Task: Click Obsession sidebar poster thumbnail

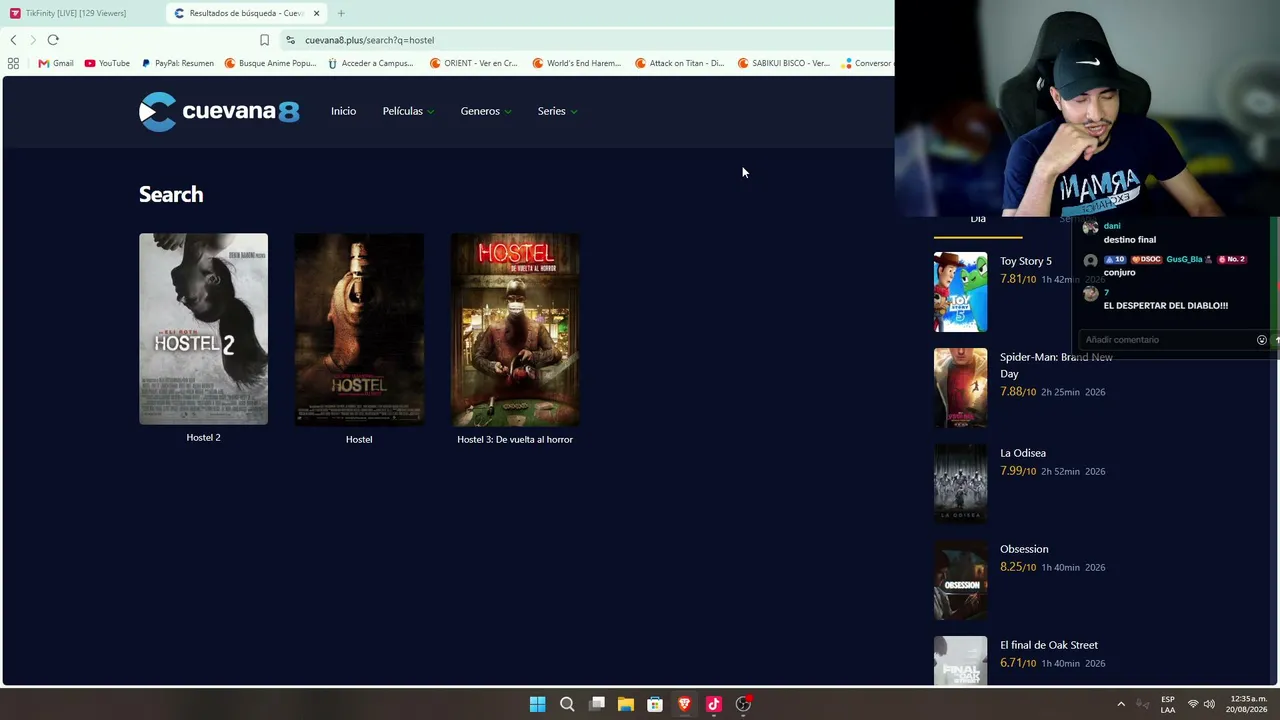Action: pyautogui.click(x=960, y=580)
